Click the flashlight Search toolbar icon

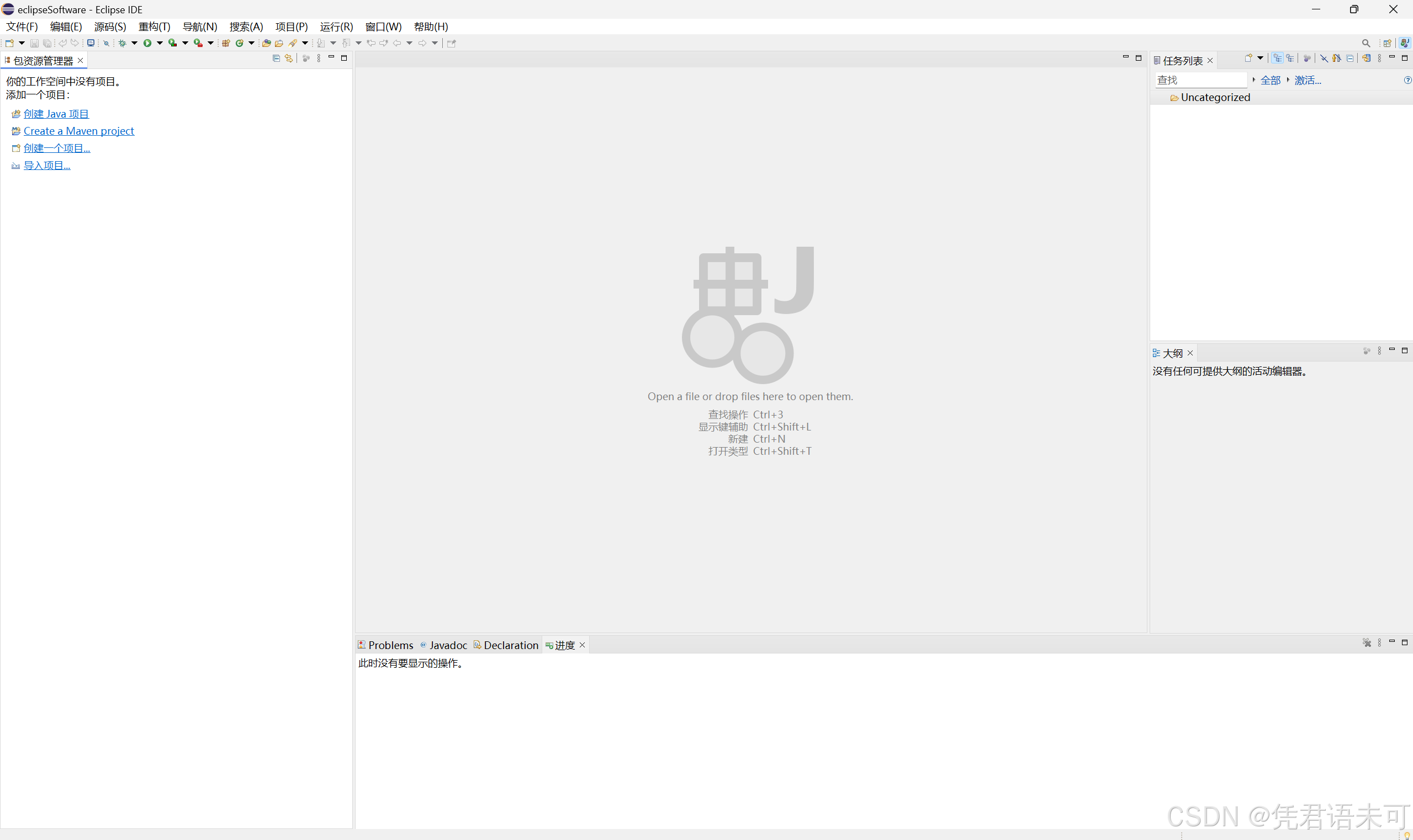click(x=293, y=43)
